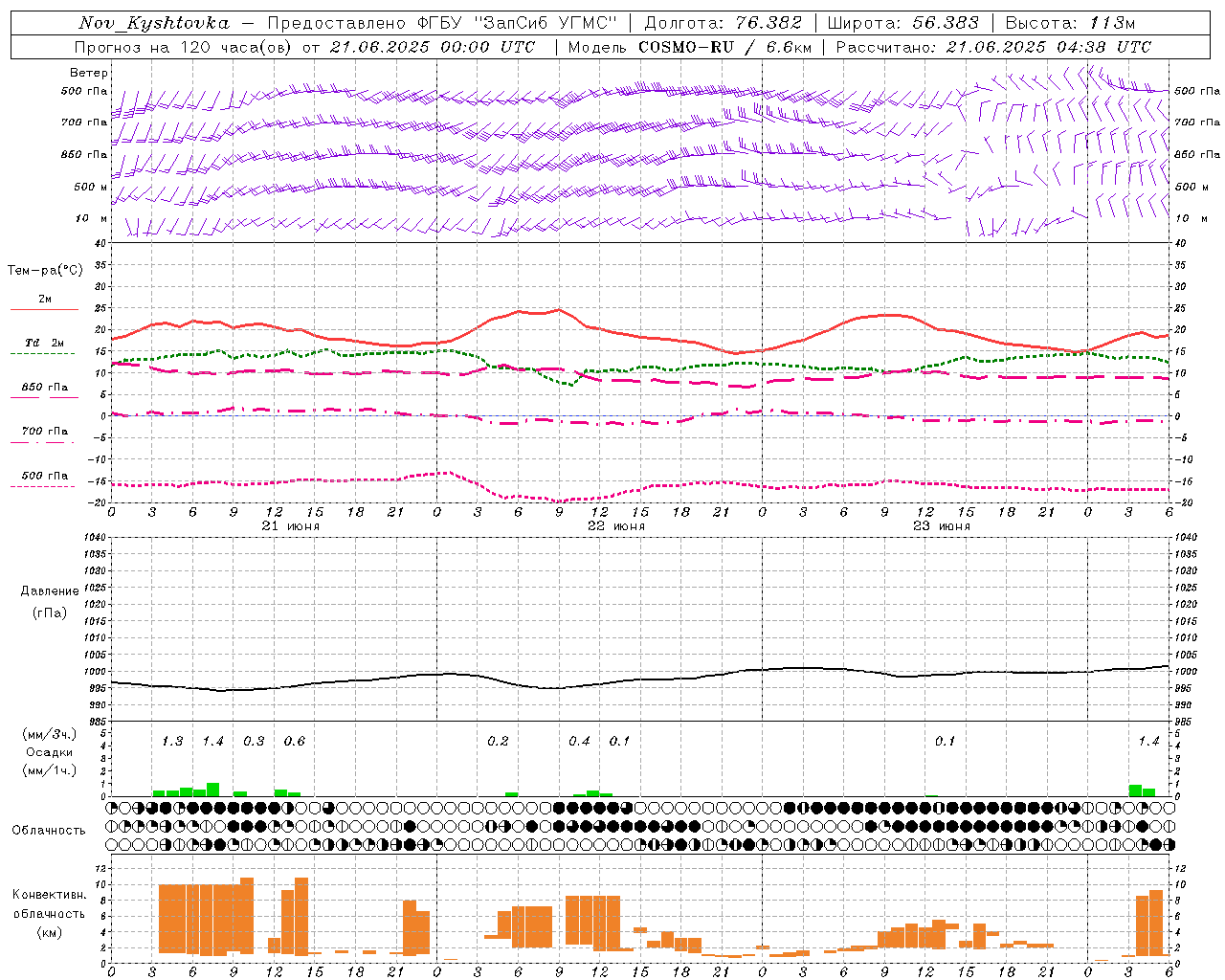
Task: Click the 1040 tick on left pressure axis
Action: pos(94,538)
